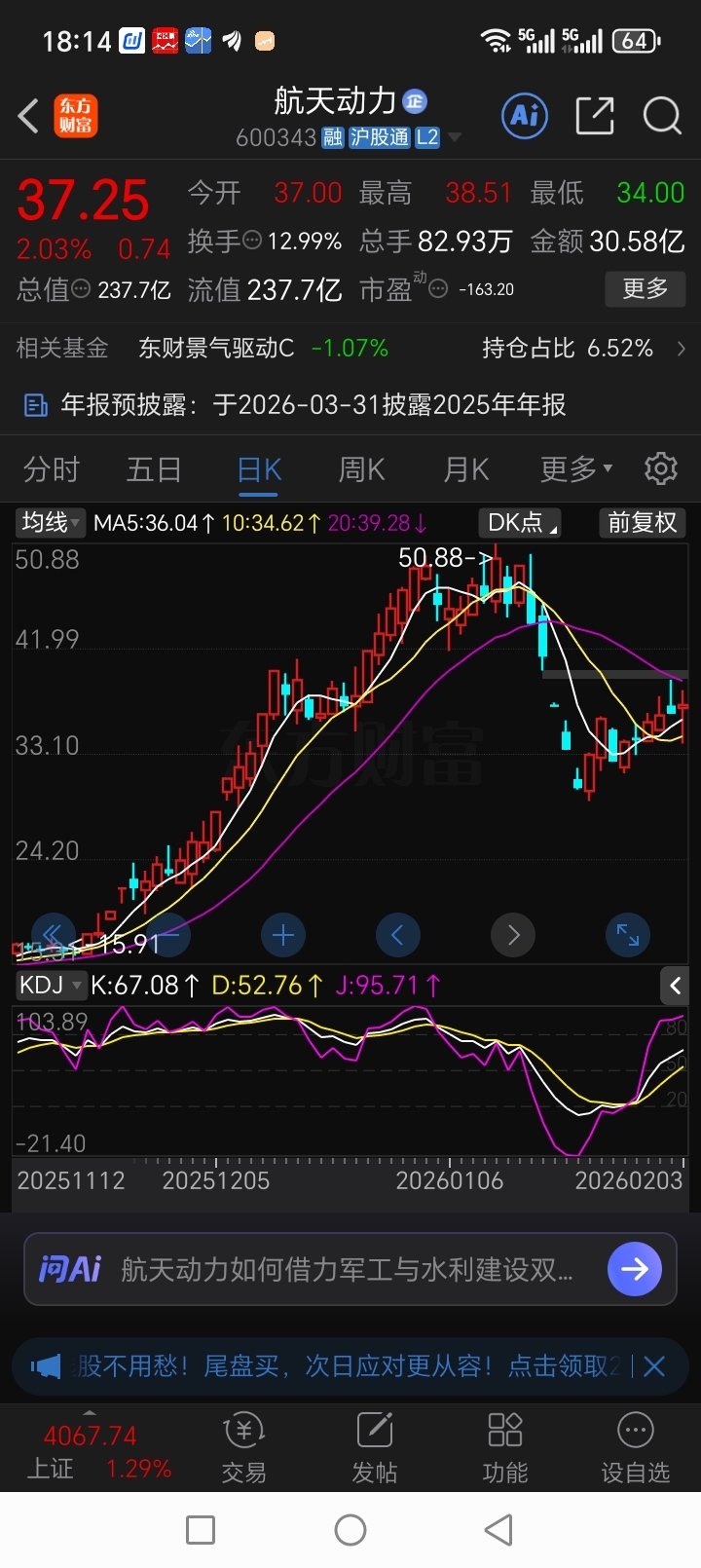
Task: Switch to 周K tab
Action: point(361,469)
